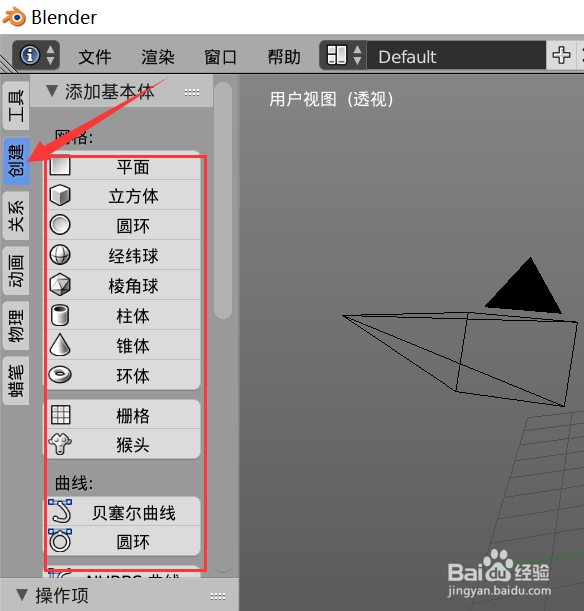Open the 文件 menu
584x611 pixels.
95,57
